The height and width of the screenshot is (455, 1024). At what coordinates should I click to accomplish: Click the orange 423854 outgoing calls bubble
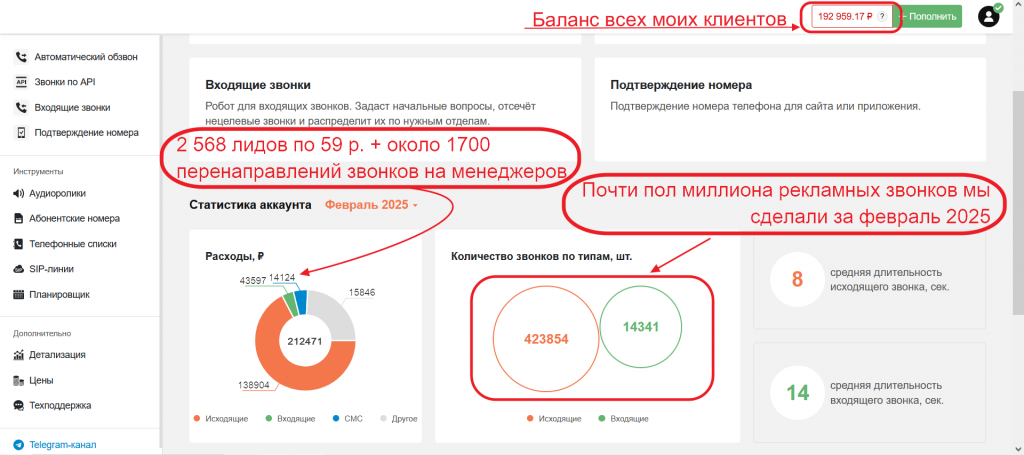pyautogui.click(x=546, y=339)
